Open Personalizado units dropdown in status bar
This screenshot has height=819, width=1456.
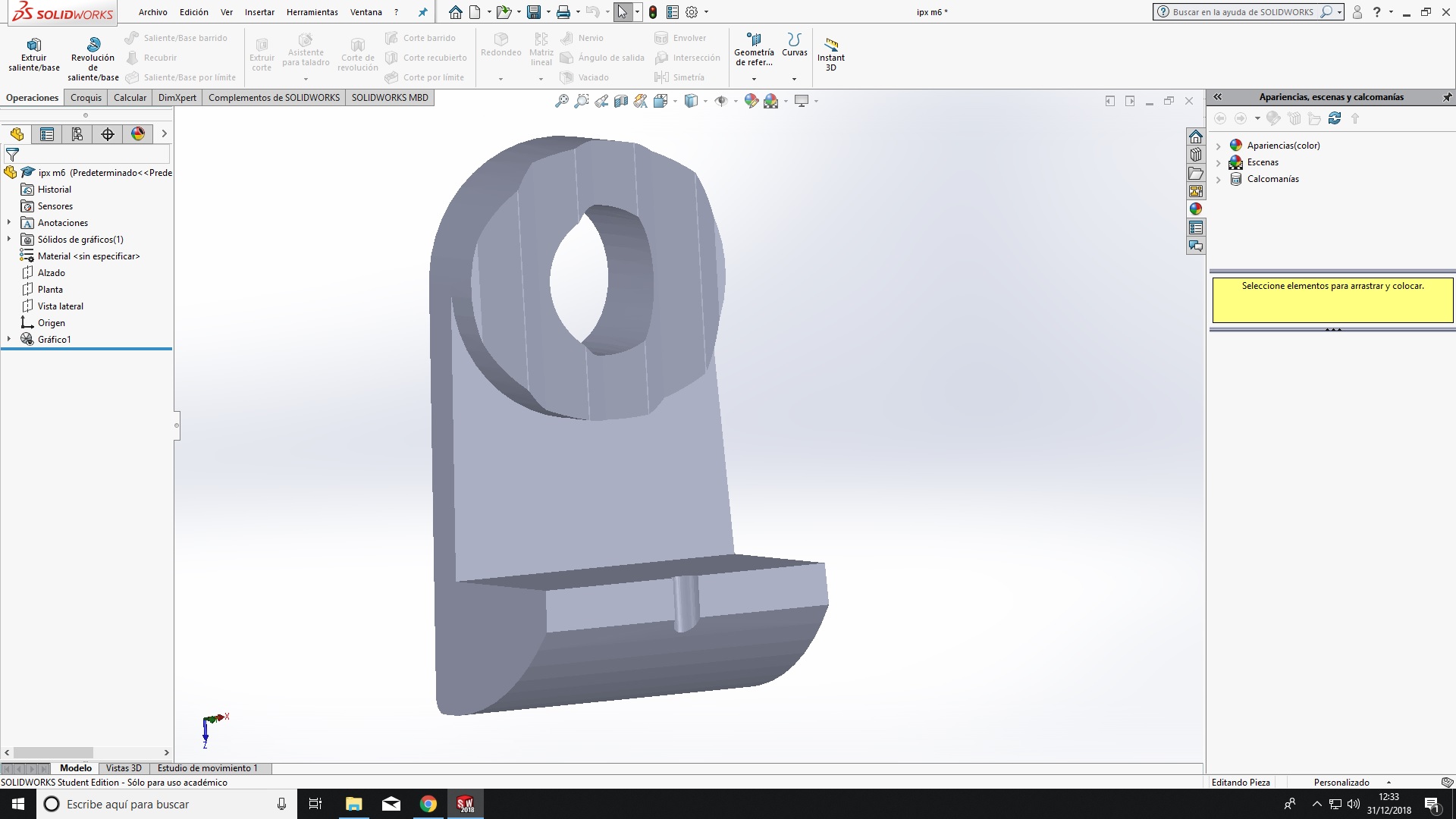click(x=1389, y=783)
